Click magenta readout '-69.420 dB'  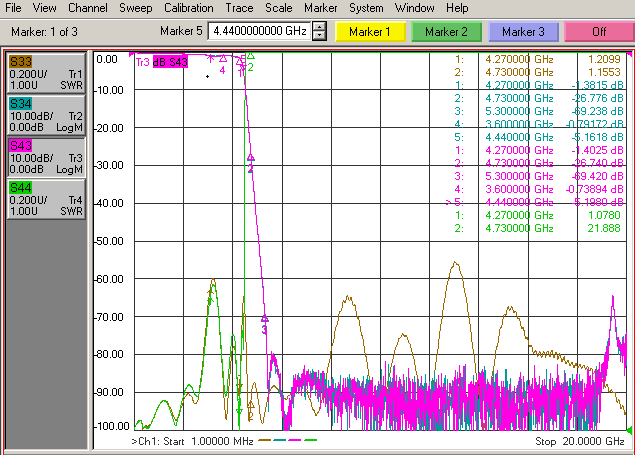click(x=598, y=176)
